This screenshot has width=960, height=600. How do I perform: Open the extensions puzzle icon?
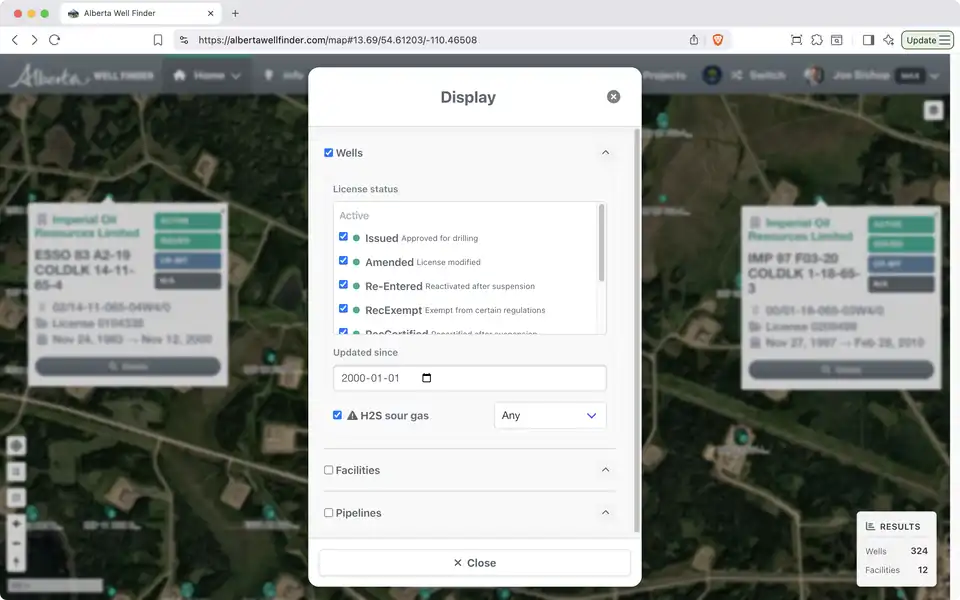tap(817, 40)
